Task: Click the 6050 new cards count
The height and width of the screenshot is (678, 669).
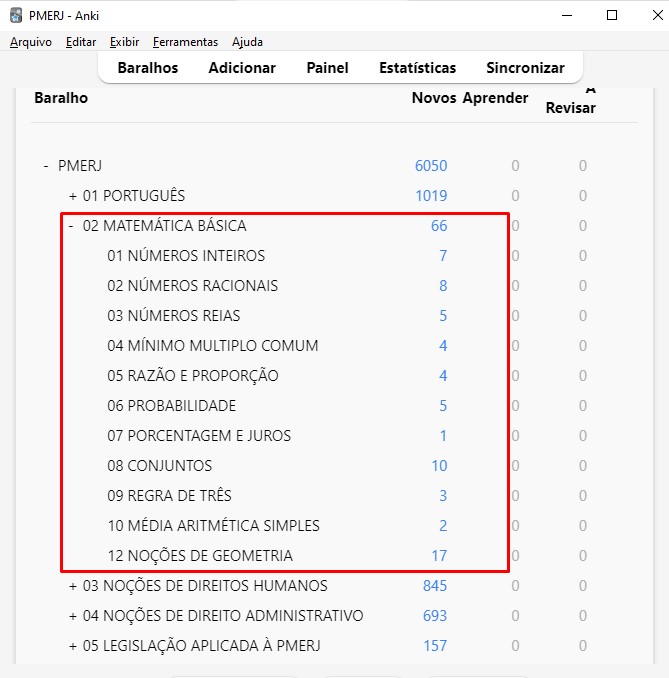Action: pyautogui.click(x=431, y=166)
